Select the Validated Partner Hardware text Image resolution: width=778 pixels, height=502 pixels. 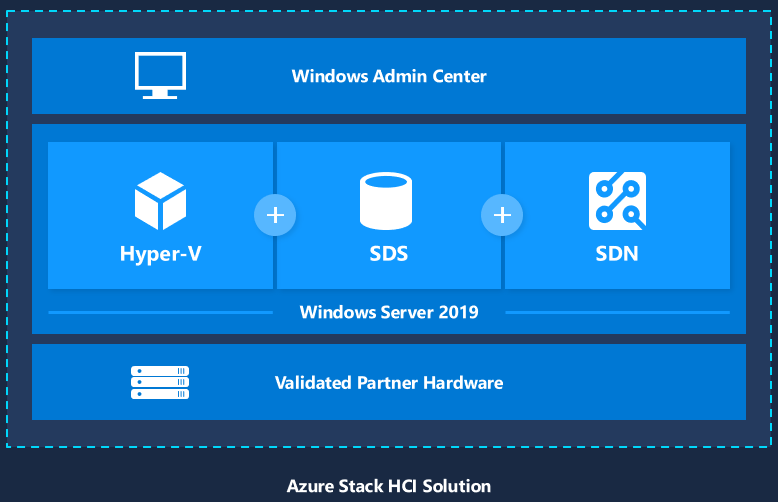point(389,383)
